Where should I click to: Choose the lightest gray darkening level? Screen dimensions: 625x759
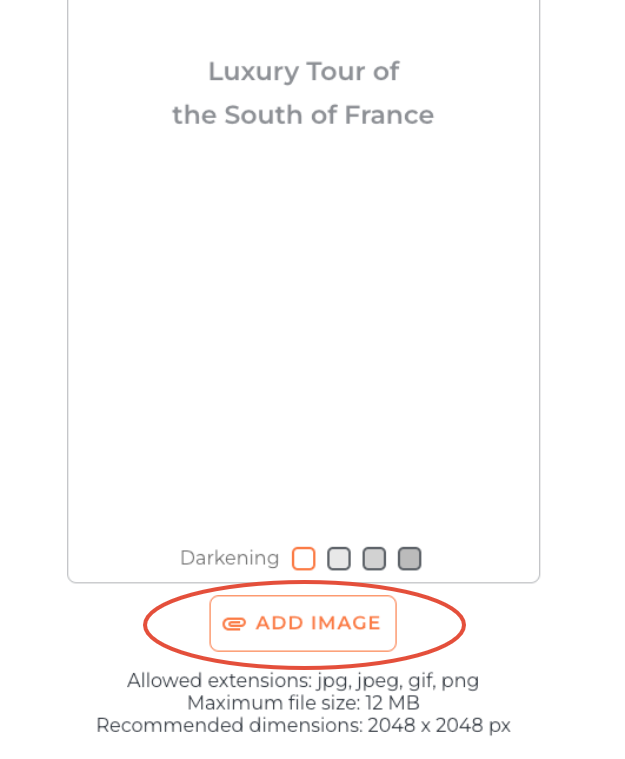click(x=339, y=558)
